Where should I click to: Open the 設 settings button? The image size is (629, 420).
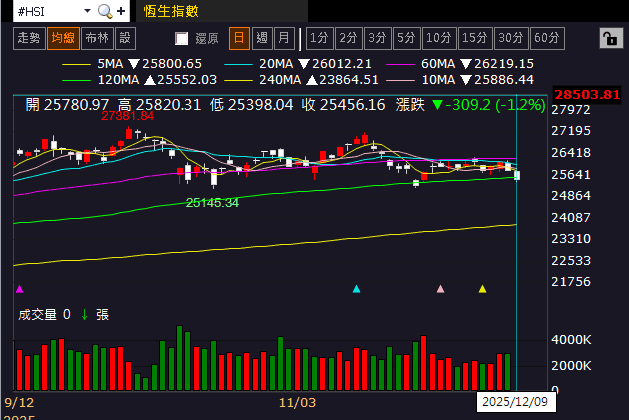point(125,39)
